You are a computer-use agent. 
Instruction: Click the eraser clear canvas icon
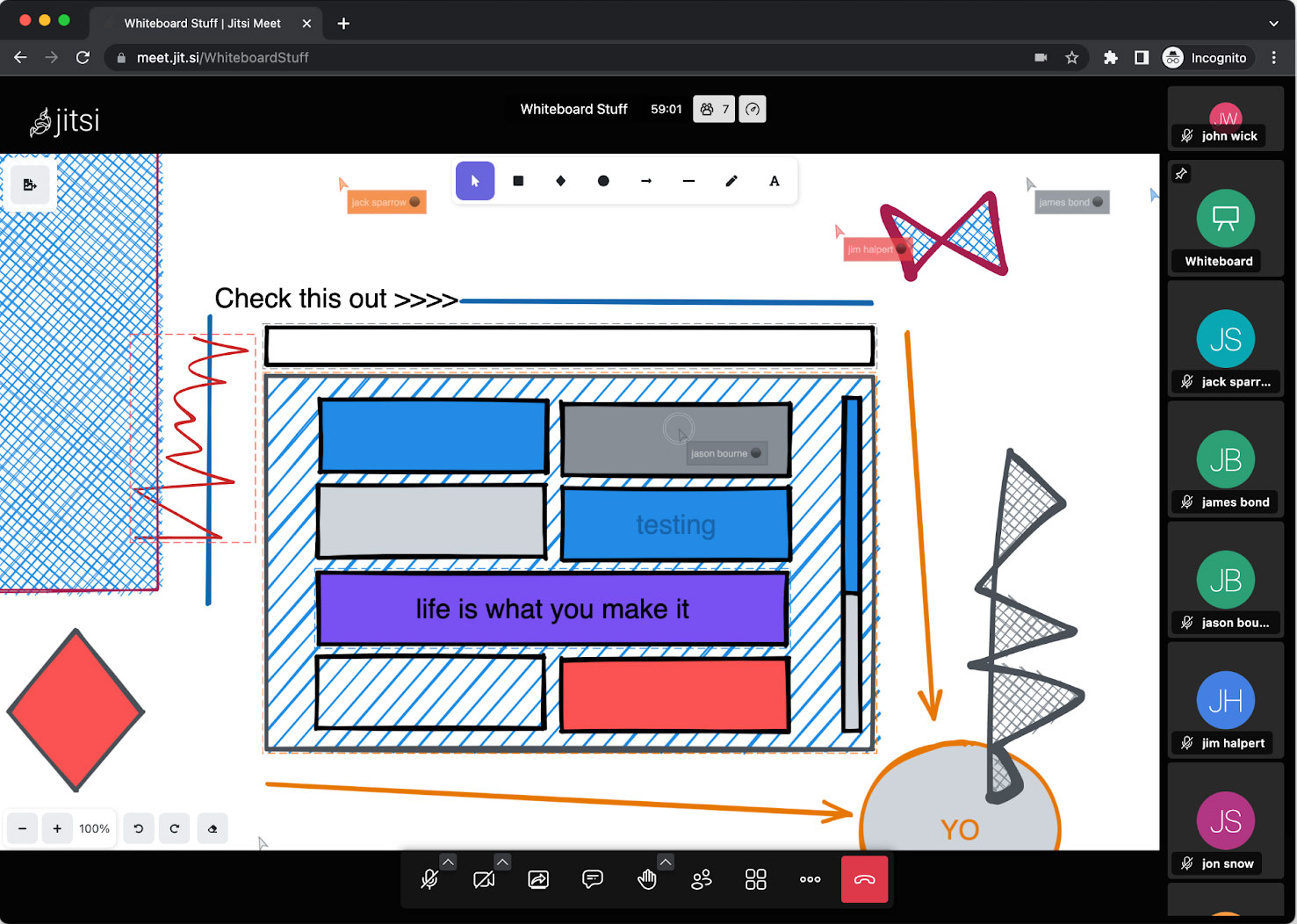click(x=213, y=828)
